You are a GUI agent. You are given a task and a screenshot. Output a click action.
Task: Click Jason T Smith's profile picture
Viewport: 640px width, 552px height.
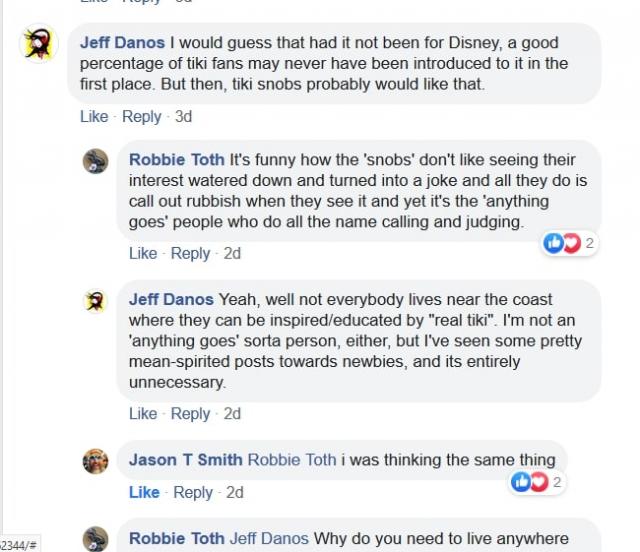(95, 461)
